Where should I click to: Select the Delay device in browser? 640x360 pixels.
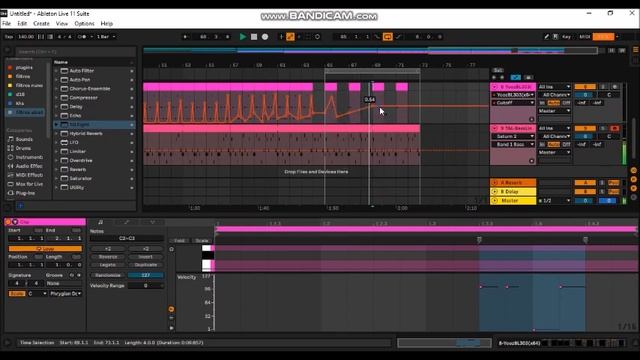pyautogui.click(x=76, y=107)
